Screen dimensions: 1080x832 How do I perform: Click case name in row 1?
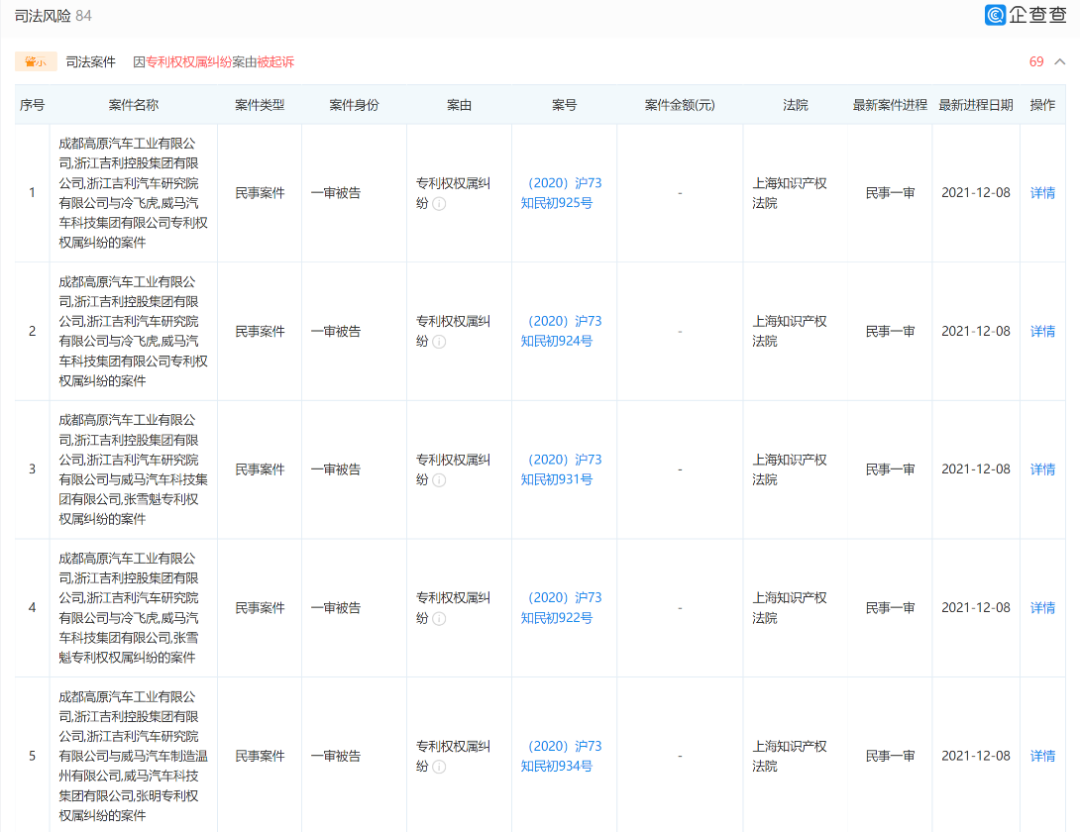tap(133, 193)
